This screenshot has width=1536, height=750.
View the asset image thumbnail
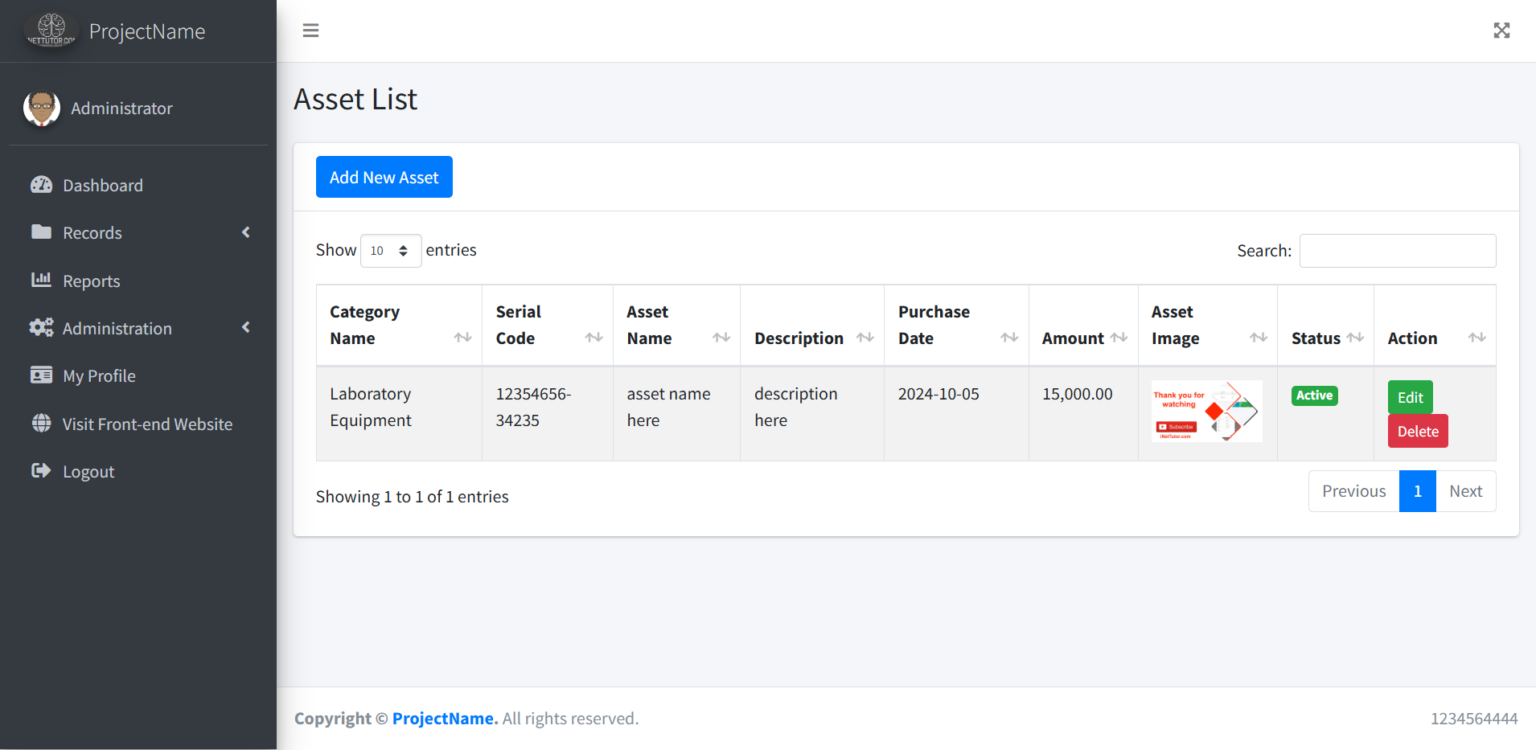tap(1207, 411)
